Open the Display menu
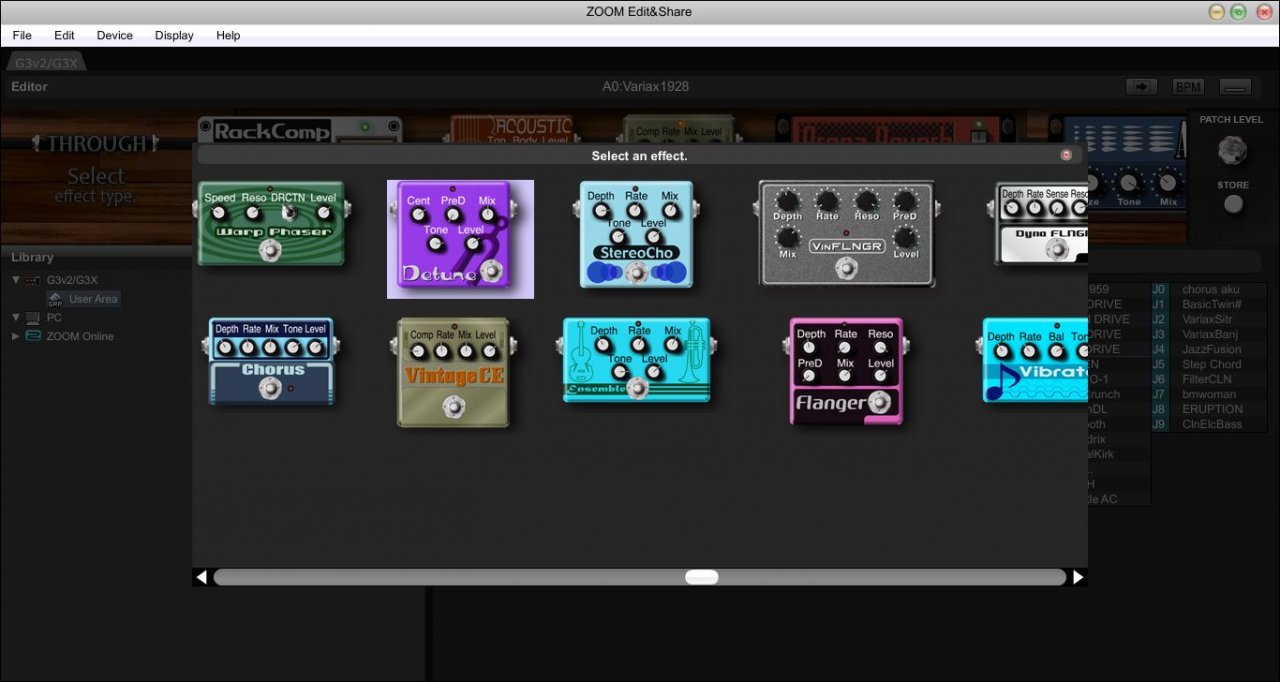Screen dimensions: 1280x682 [174, 35]
